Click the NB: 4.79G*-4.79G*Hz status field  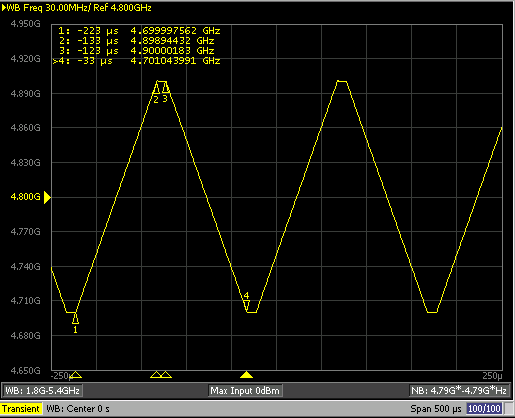point(459,390)
